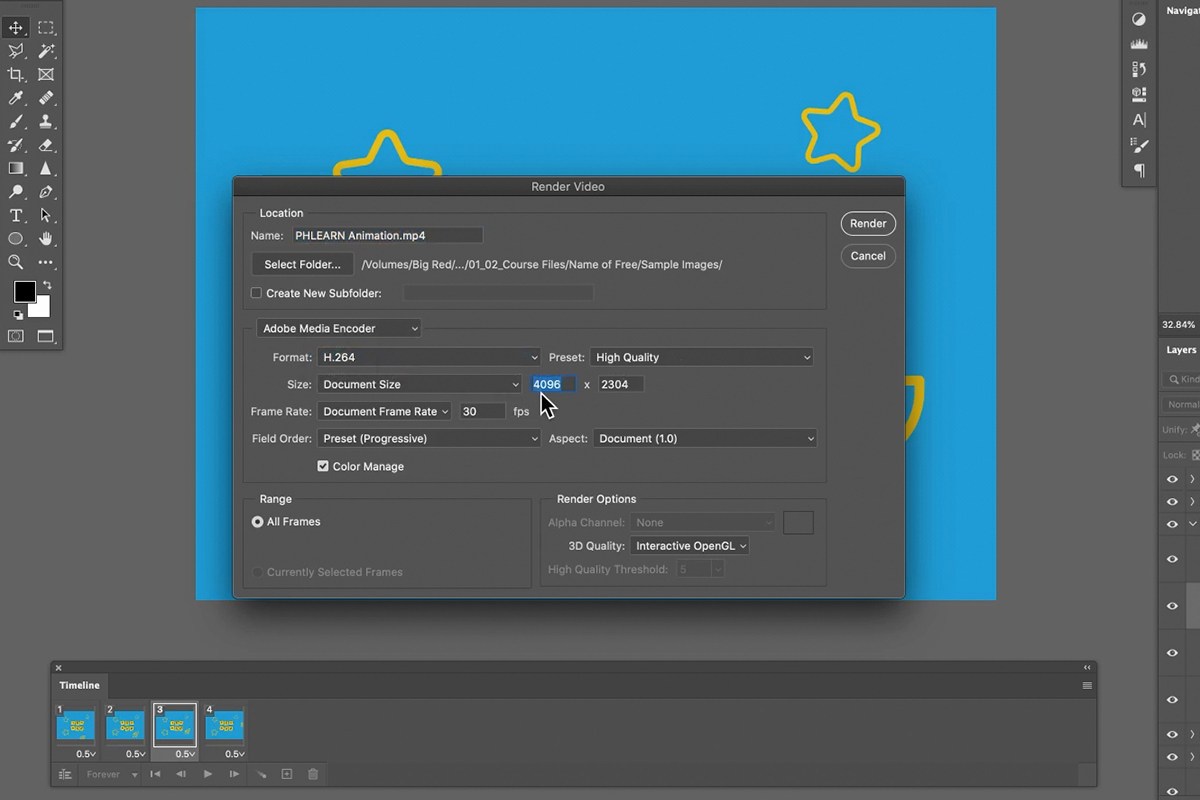Change the screen mode

click(45, 337)
